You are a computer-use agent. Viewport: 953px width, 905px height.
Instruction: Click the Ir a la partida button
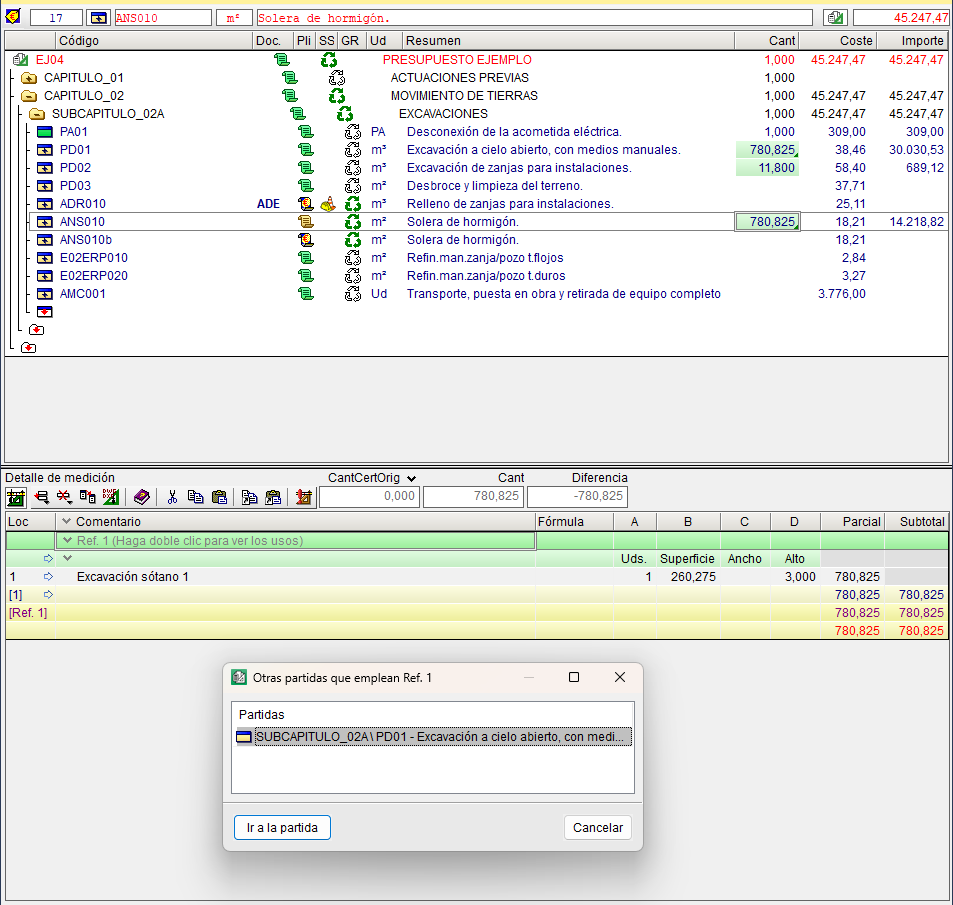click(x=282, y=827)
